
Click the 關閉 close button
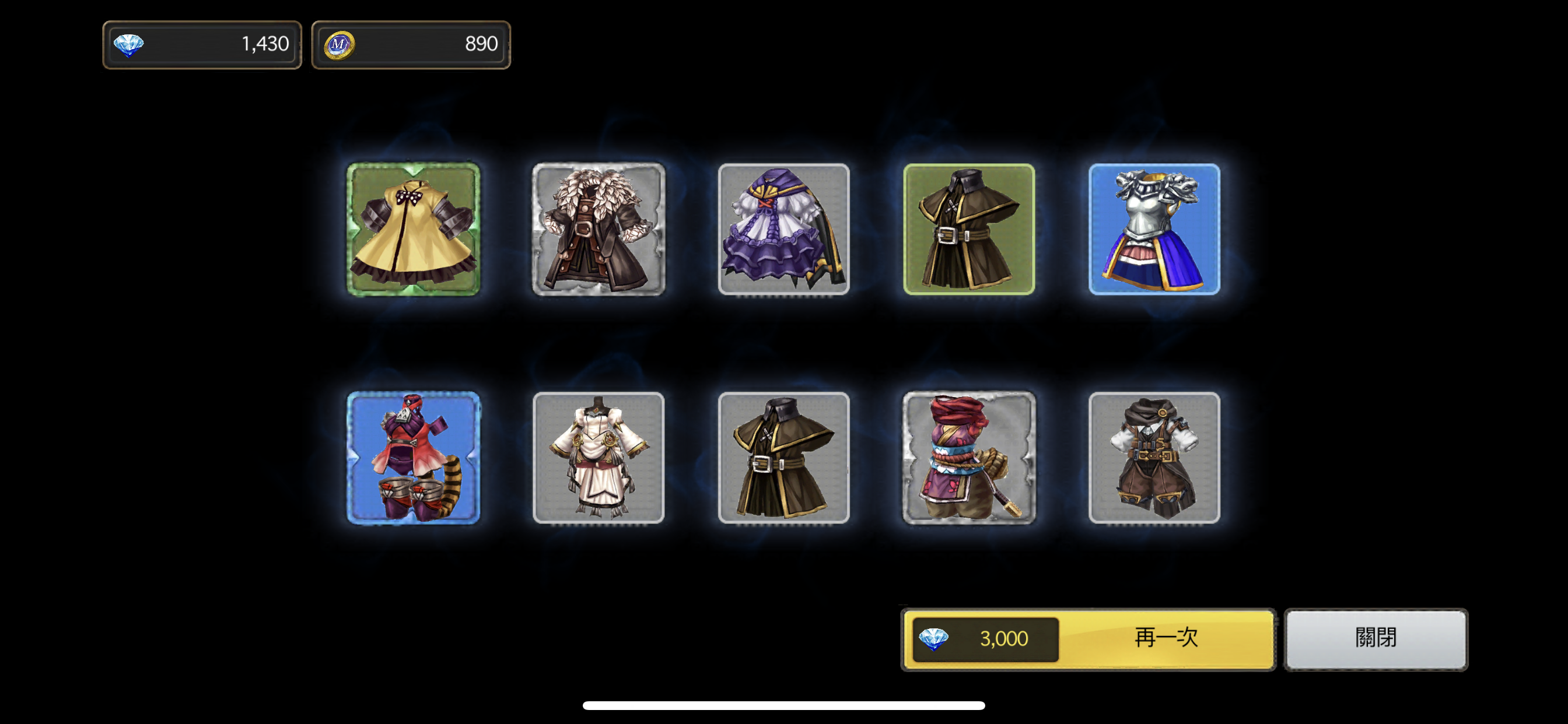click(x=1375, y=639)
